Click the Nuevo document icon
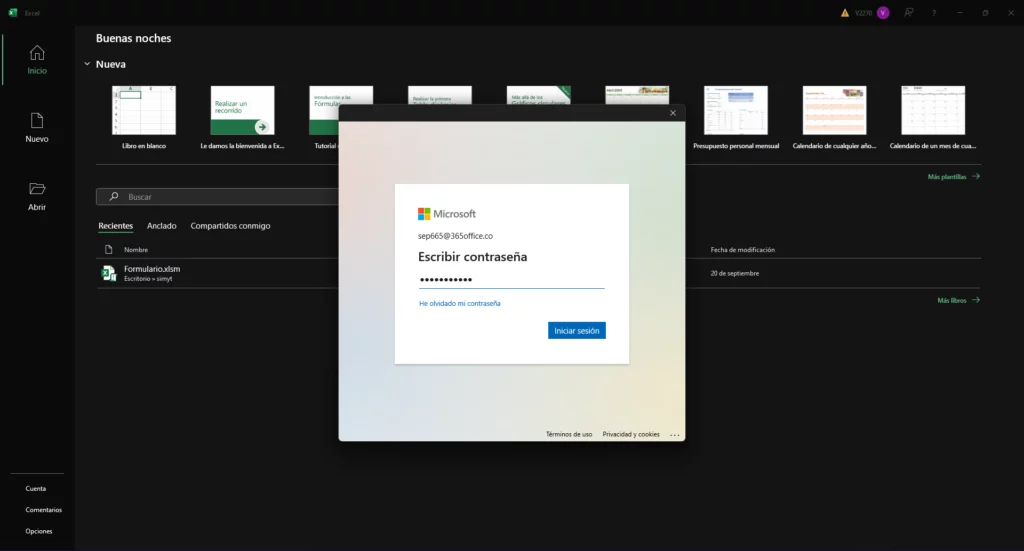1024x551 pixels. pyautogui.click(x=37, y=121)
